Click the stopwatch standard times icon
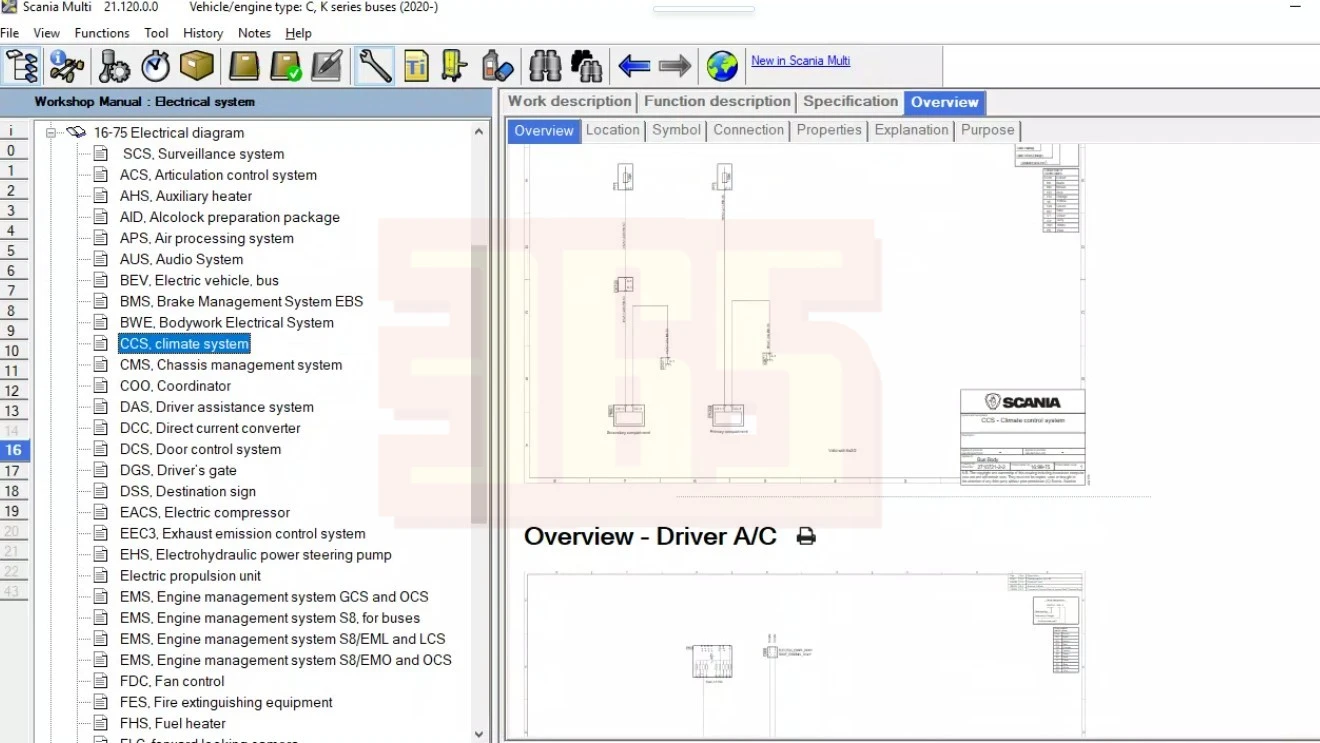Screen dimensions: 1320x743 click(x=155, y=67)
